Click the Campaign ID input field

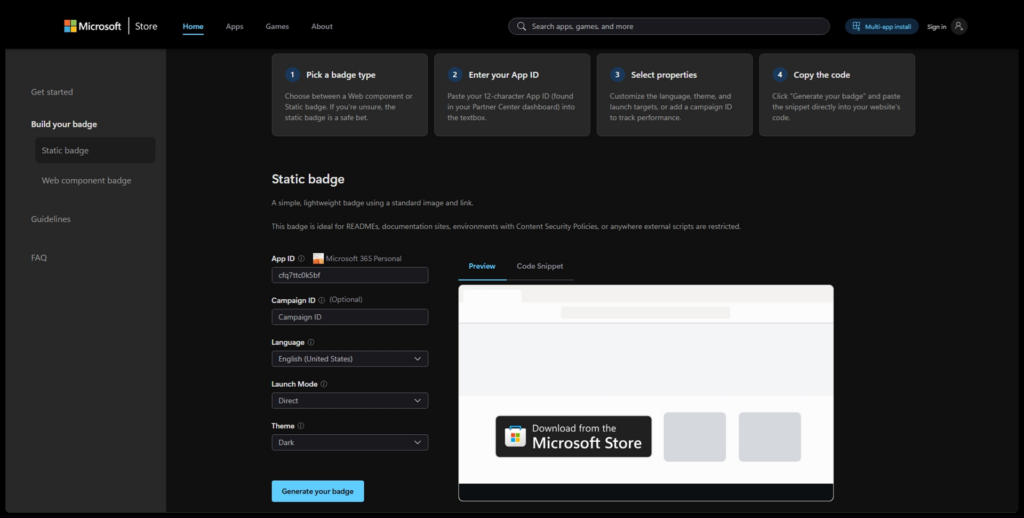[349, 317]
